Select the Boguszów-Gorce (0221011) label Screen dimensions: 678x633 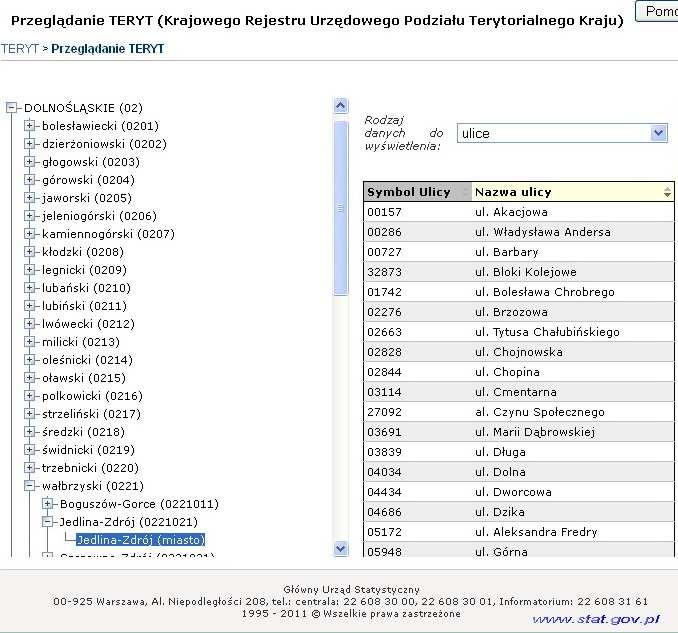[139, 504]
